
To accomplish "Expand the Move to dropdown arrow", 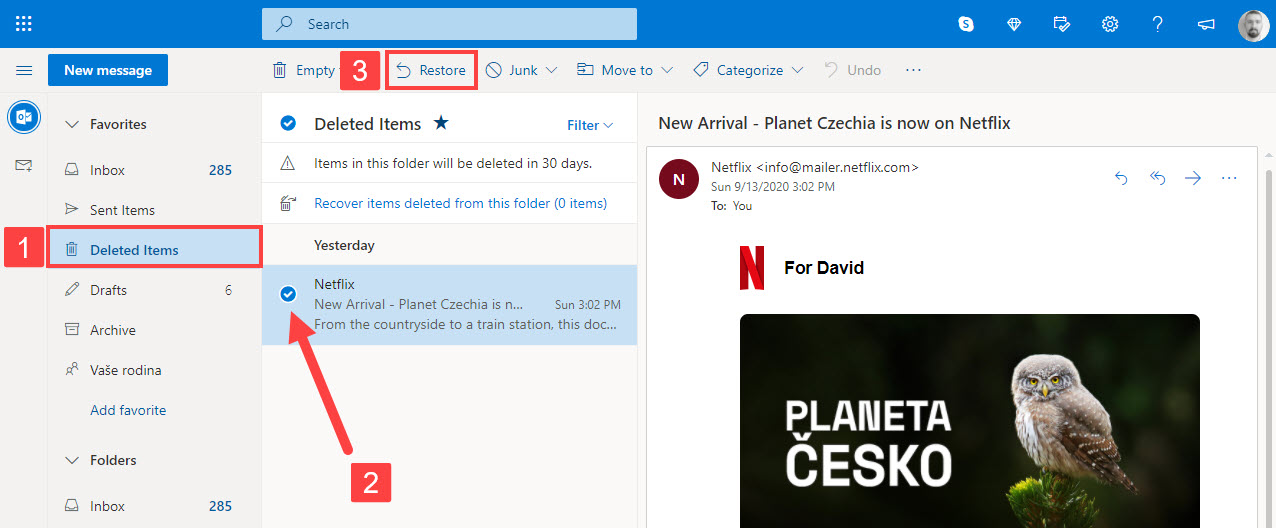I will 667,70.
